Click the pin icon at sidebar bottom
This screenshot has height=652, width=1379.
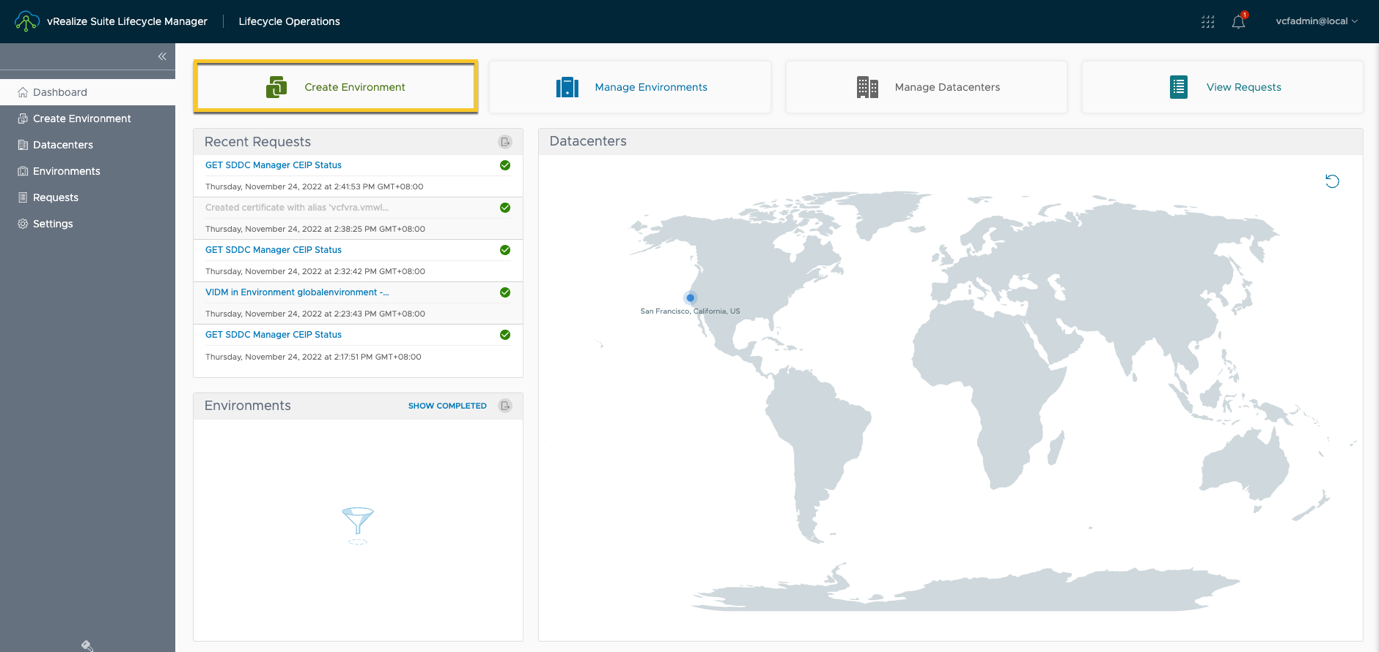point(87,646)
